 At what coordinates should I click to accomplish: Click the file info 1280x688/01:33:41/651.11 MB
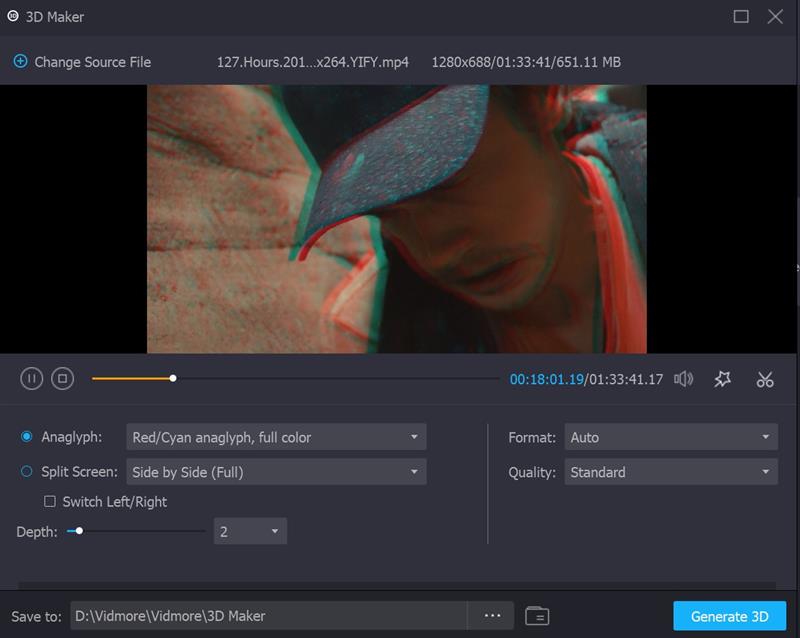(526, 62)
